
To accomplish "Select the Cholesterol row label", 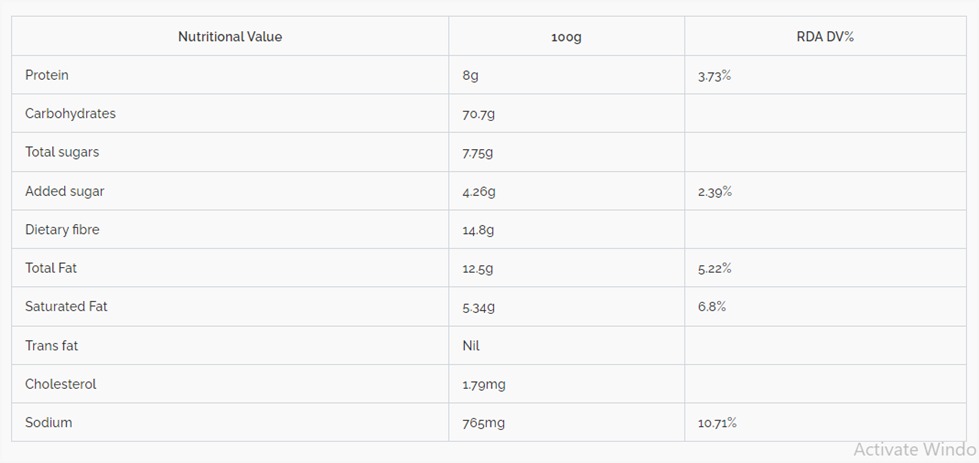I will coord(61,384).
